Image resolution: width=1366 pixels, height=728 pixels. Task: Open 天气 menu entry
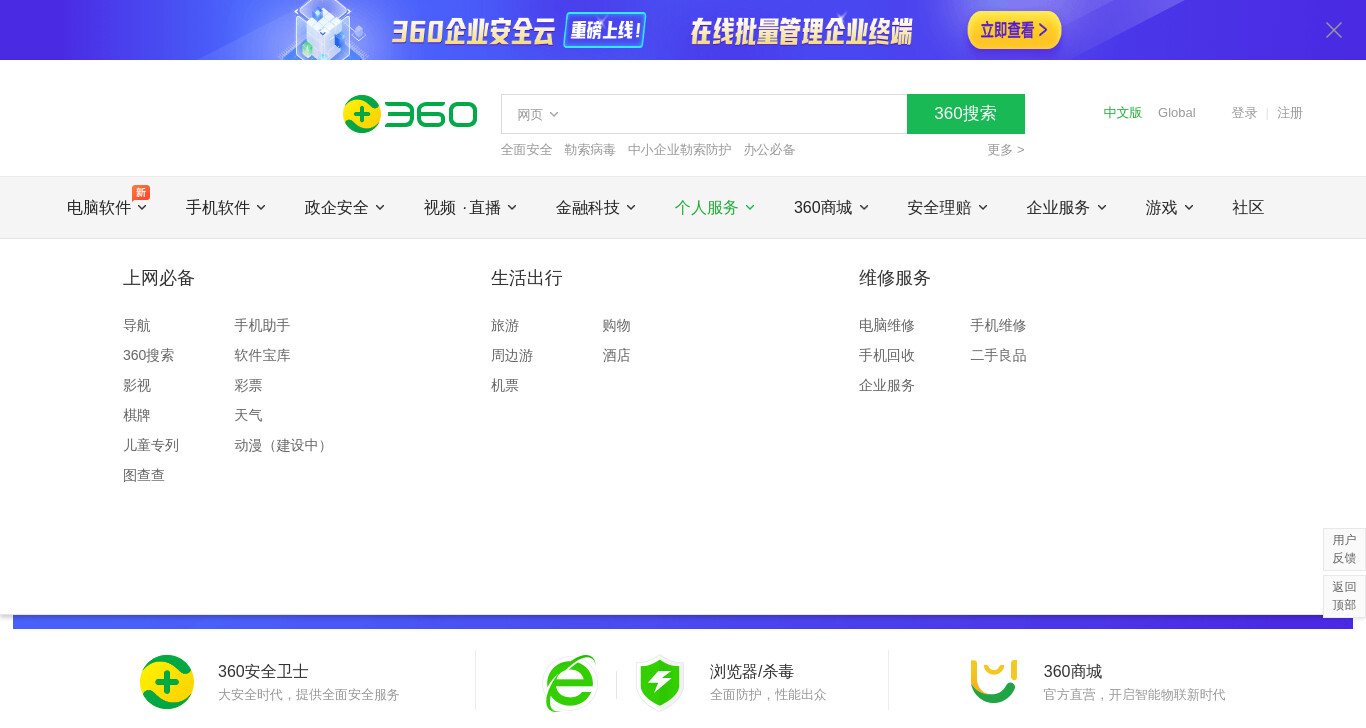(x=248, y=416)
